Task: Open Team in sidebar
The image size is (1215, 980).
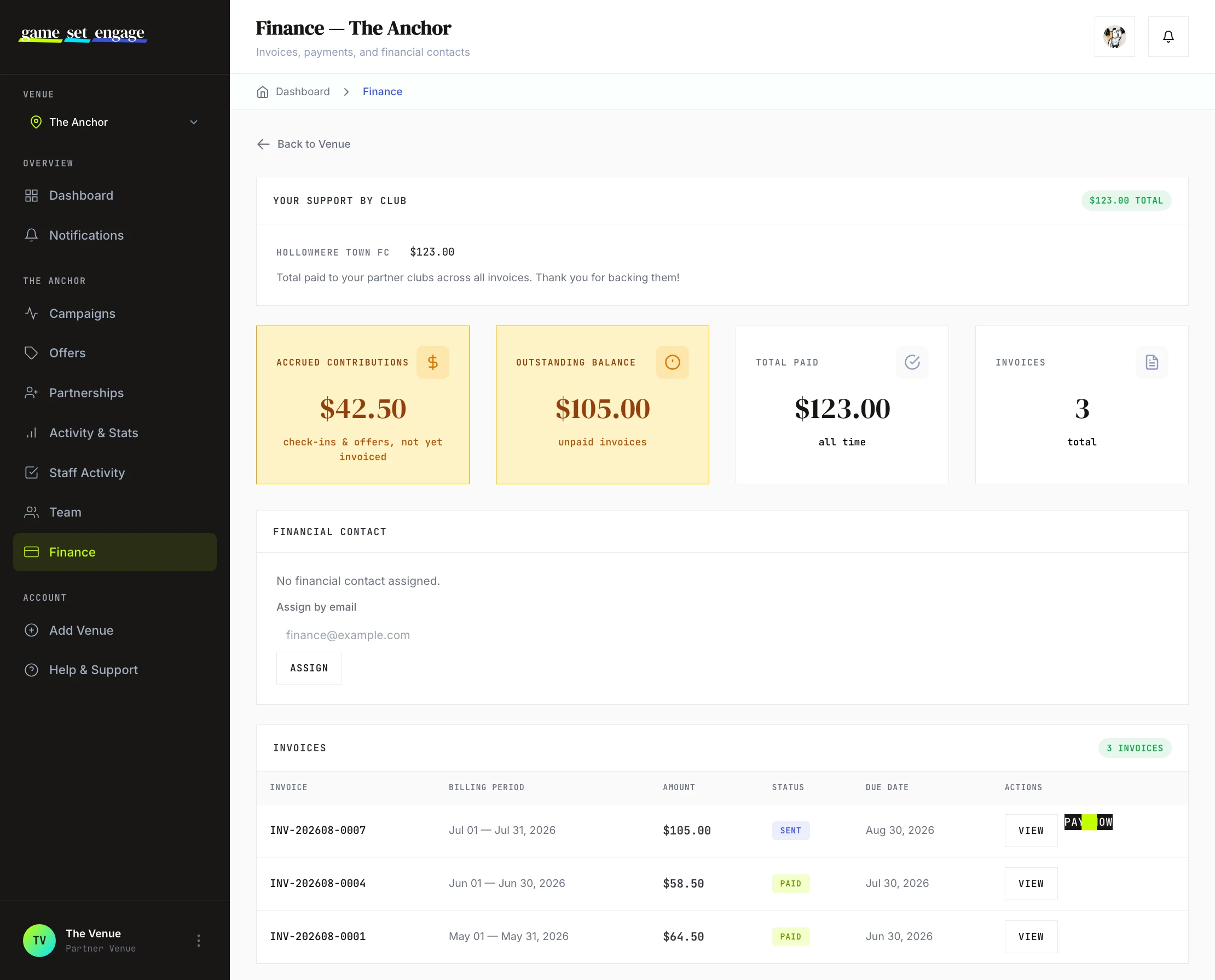Action: (x=114, y=512)
